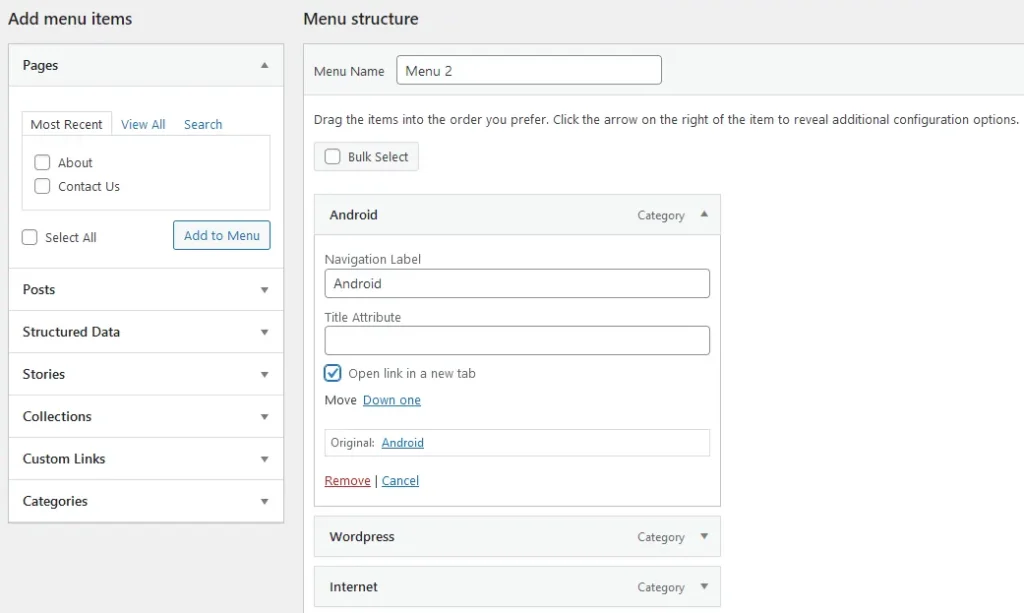Click the Posts panel heading text

(39, 290)
